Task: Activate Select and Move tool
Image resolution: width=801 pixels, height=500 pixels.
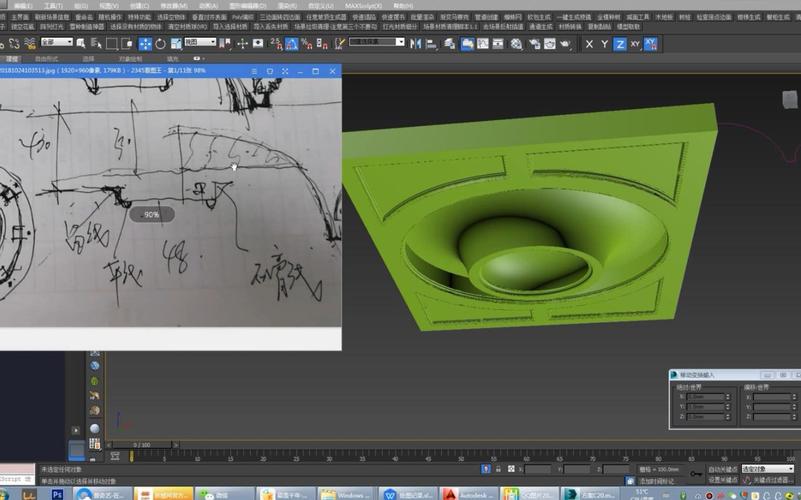Action: click(145, 44)
